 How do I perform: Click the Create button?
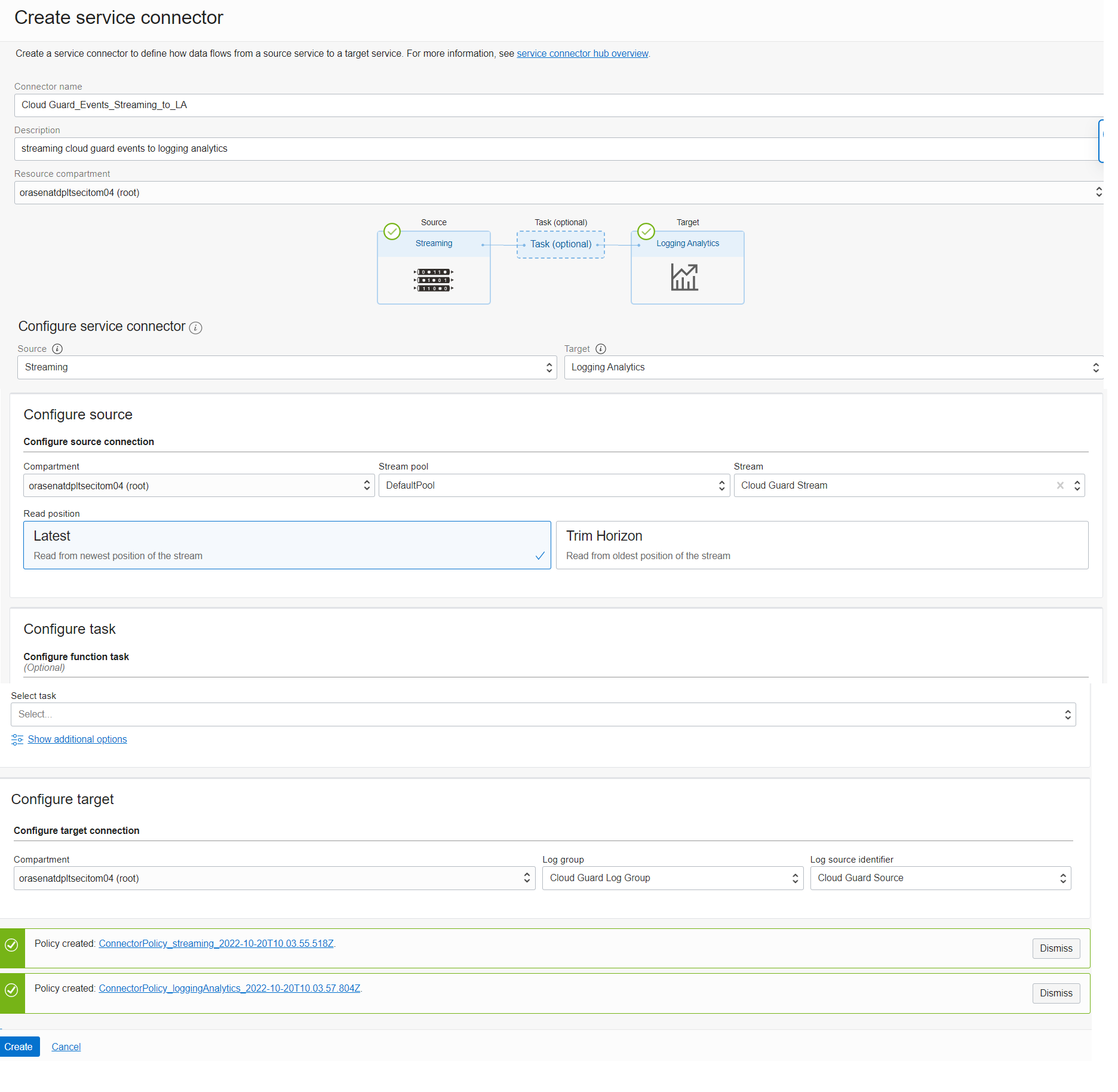[x=20, y=1047]
